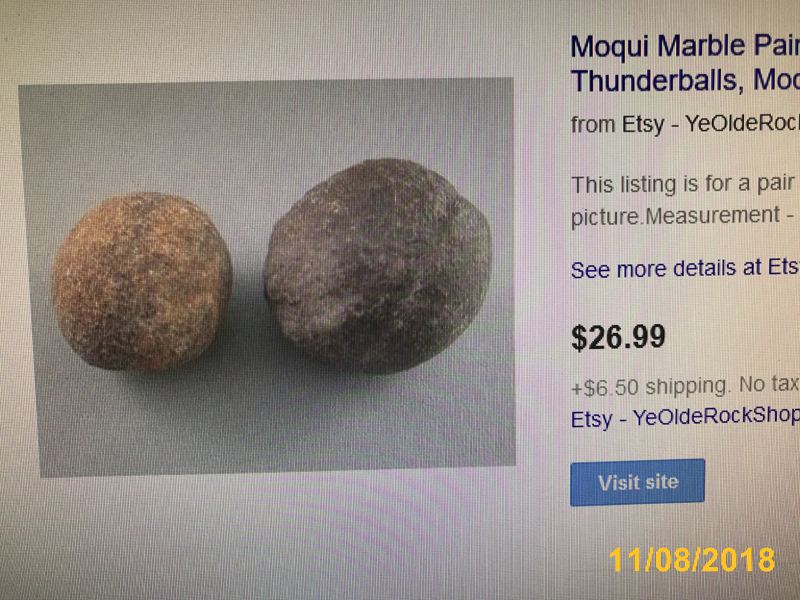Click the word Visit on the blue button
This screenshot has height=600, width=800.
pyautogui.click(x=617, y=482)
